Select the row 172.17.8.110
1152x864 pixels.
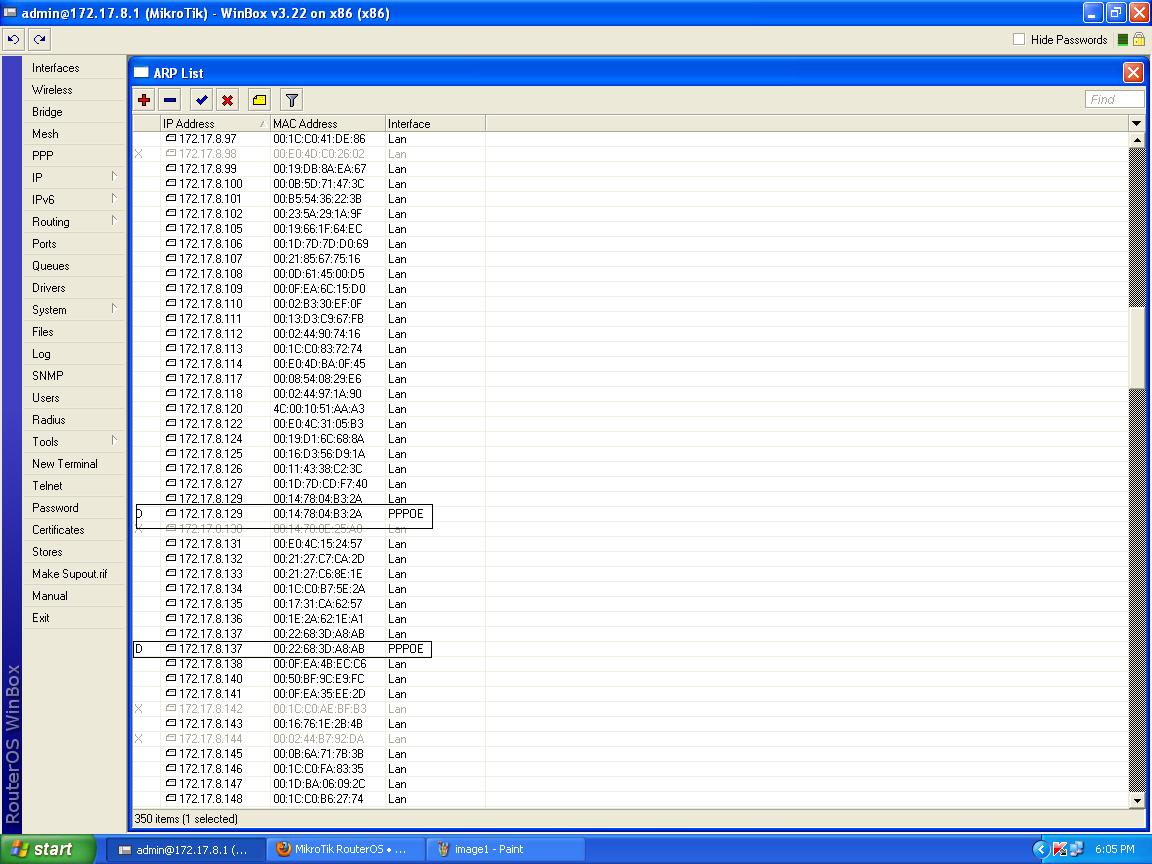(x=630, y=303)
